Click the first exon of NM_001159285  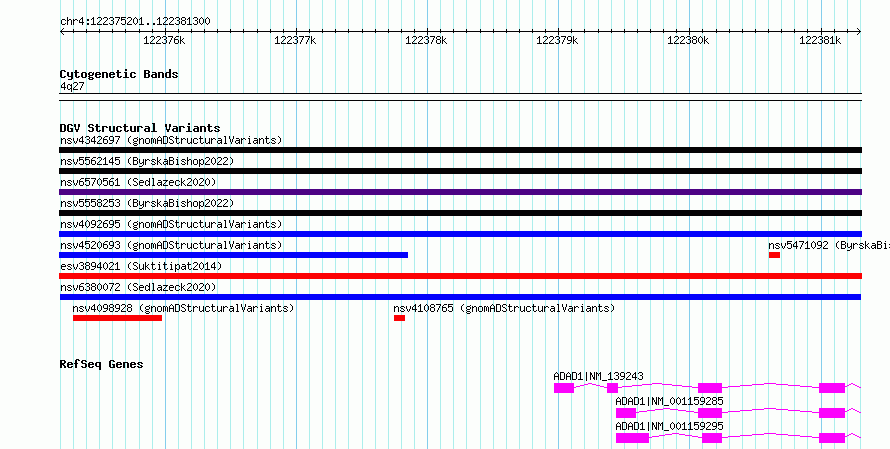(626, 413)
